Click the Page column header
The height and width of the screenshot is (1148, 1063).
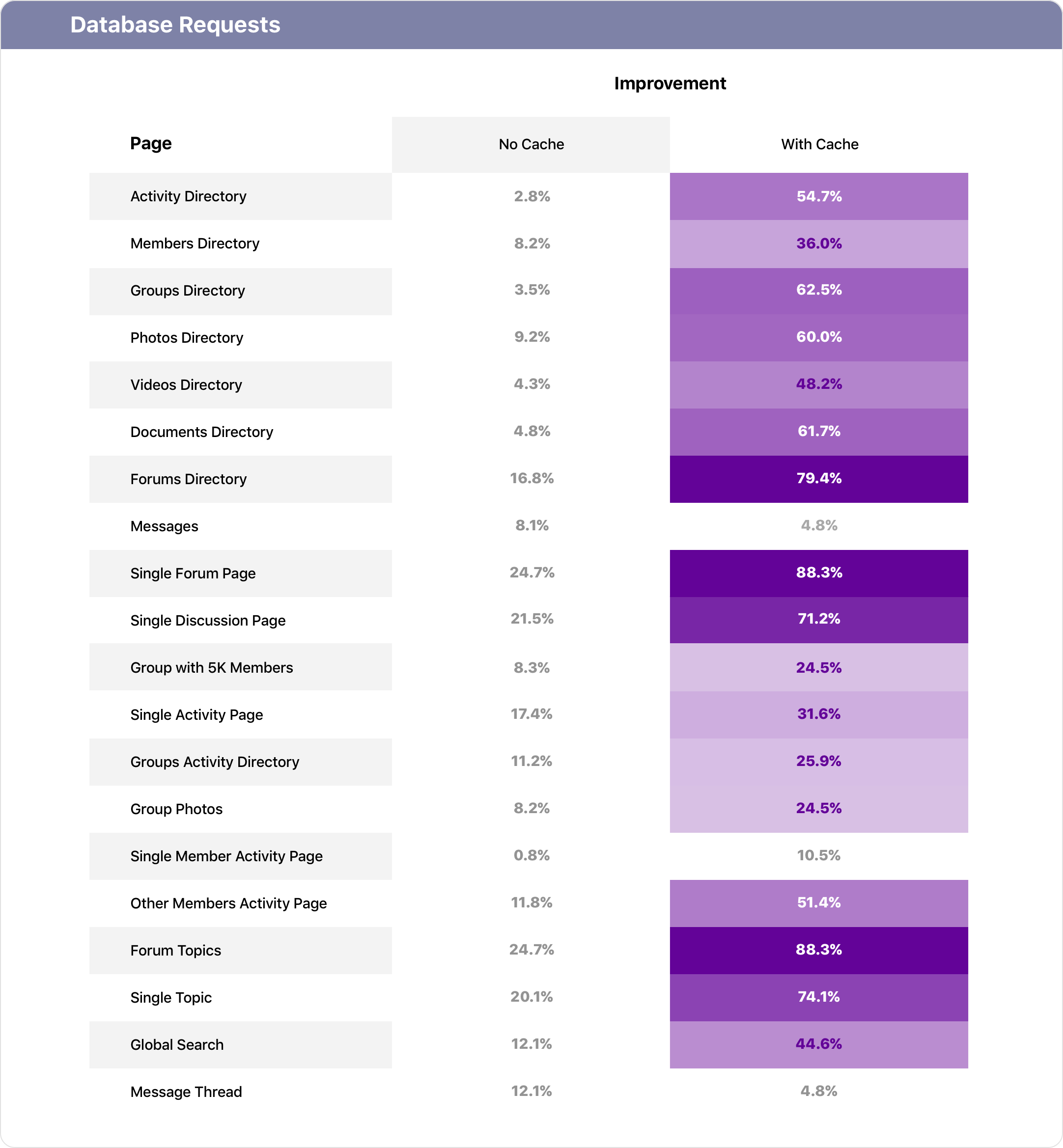pos(151,143)
